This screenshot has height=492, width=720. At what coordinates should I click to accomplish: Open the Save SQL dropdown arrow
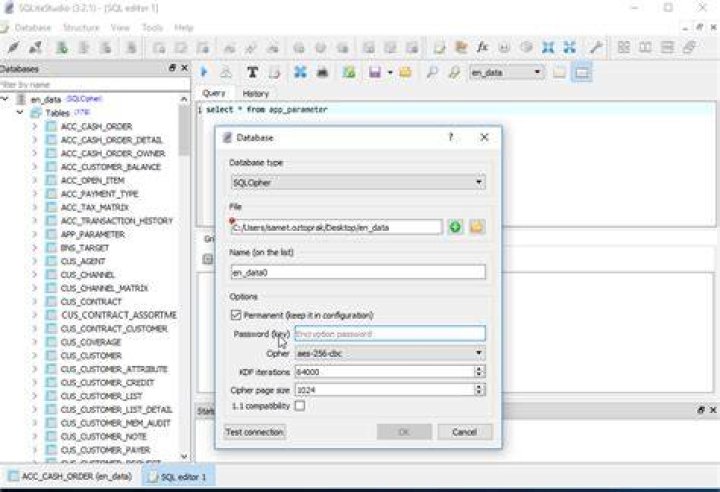390,73
